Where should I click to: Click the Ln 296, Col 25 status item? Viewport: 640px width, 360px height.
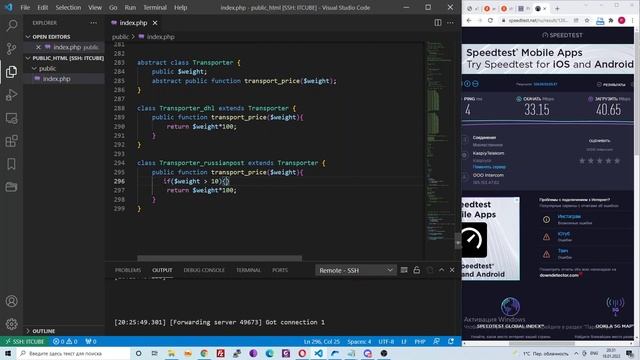pos(322,341)
